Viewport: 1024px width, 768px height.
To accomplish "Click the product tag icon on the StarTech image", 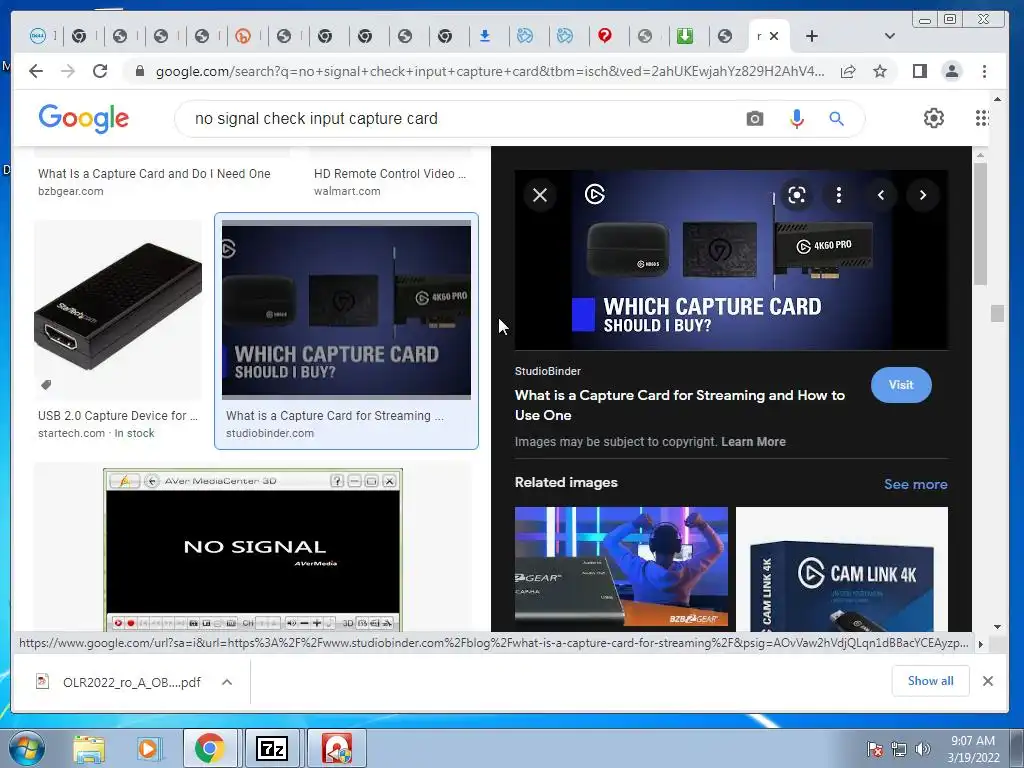I will click(46, 385).
